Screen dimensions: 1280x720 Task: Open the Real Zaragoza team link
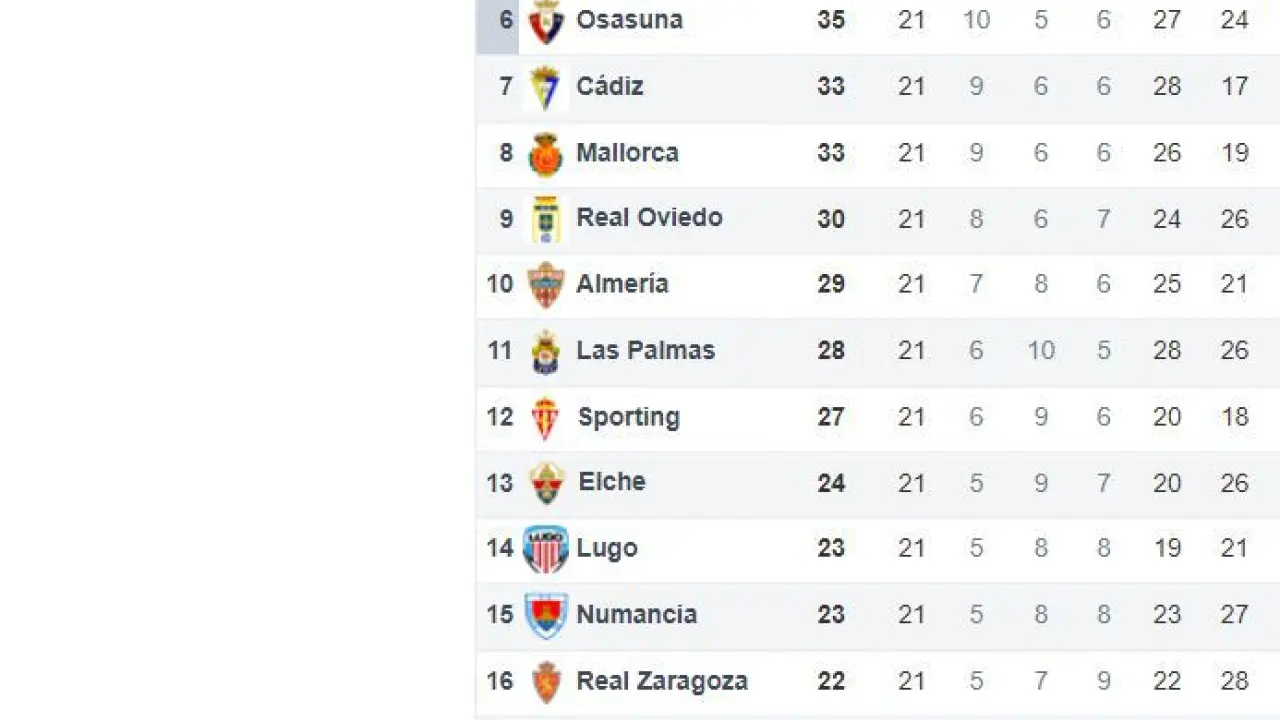click(661, 682)
